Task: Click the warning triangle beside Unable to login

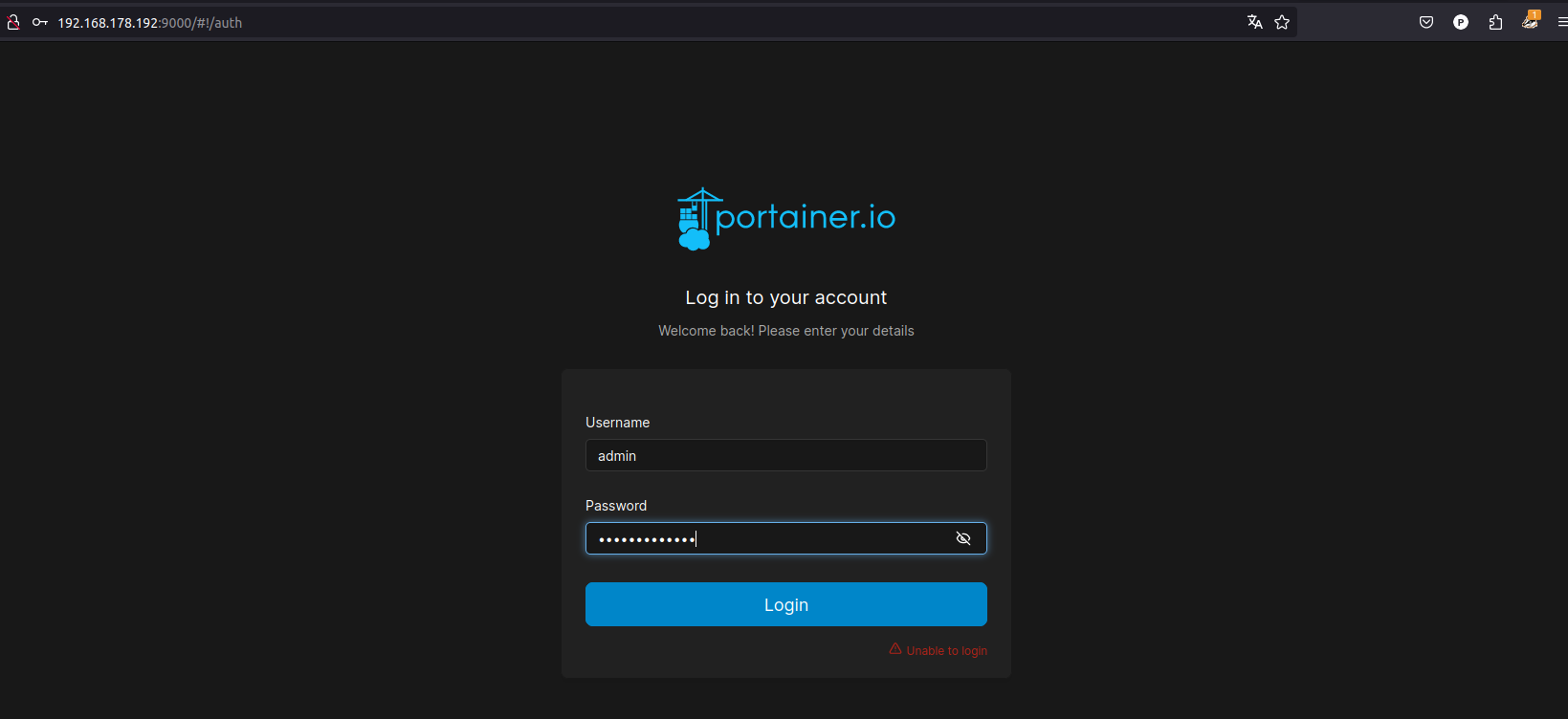Action: pos(895,649)
